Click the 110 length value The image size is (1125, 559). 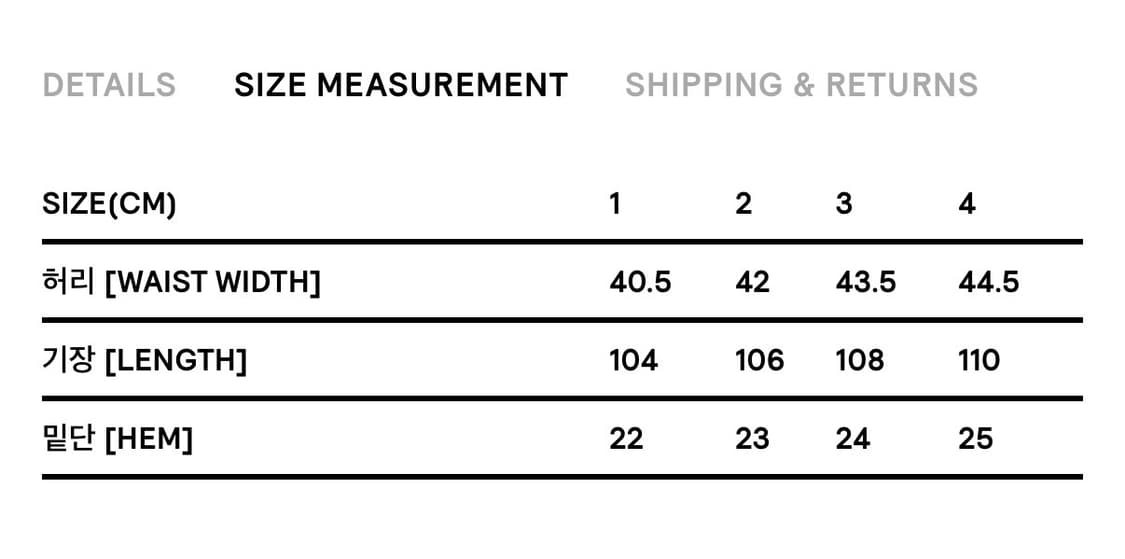979,360
